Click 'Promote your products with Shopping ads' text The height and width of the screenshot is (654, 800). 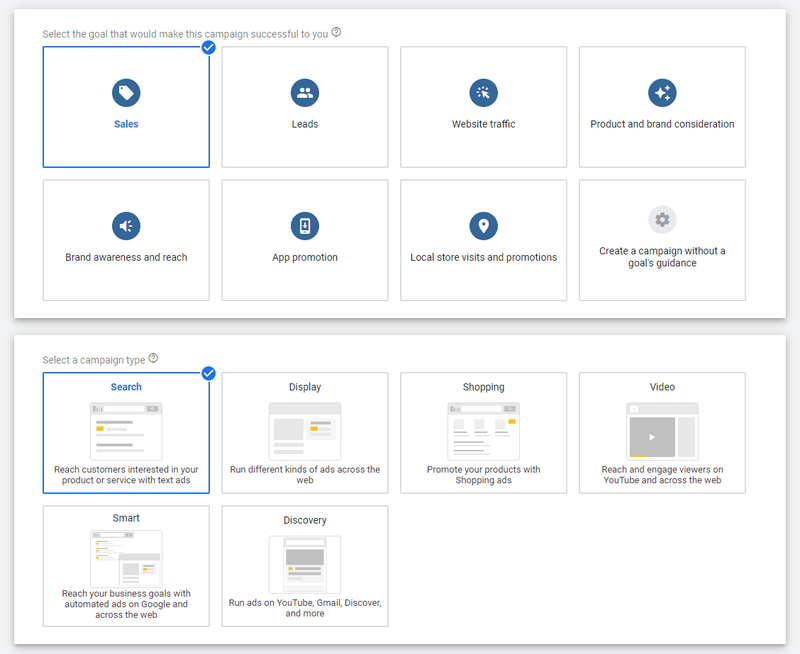click(483, 474)
